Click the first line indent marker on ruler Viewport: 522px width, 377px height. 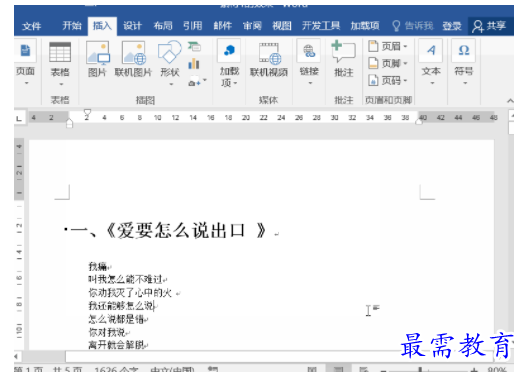[87, 112]
